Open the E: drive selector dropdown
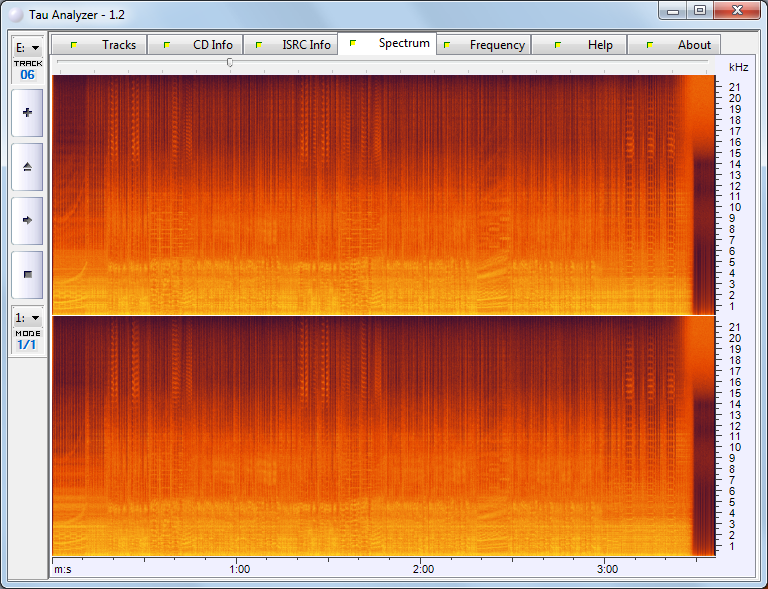768x589 pixels. coord(27,47)
